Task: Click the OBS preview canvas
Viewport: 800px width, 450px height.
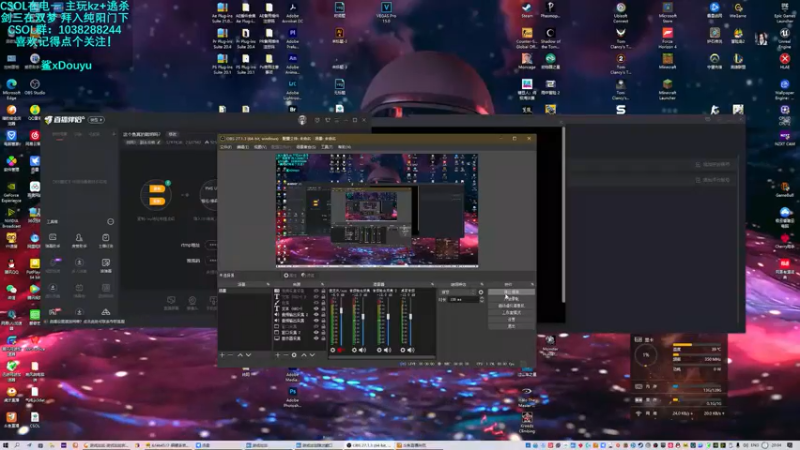Action: click(x=377, y=210)
